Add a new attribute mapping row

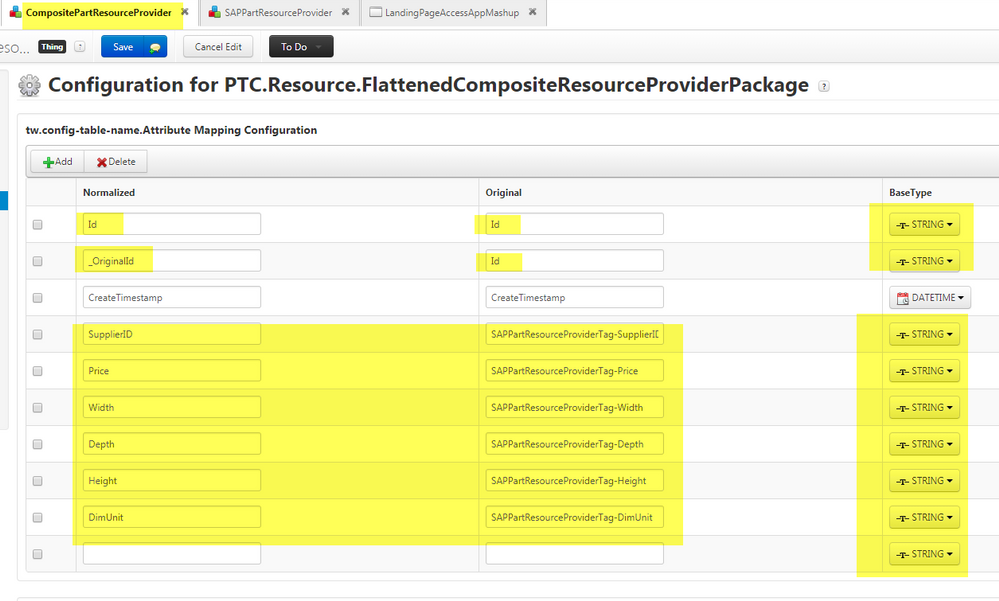click(x=57, y=162)
